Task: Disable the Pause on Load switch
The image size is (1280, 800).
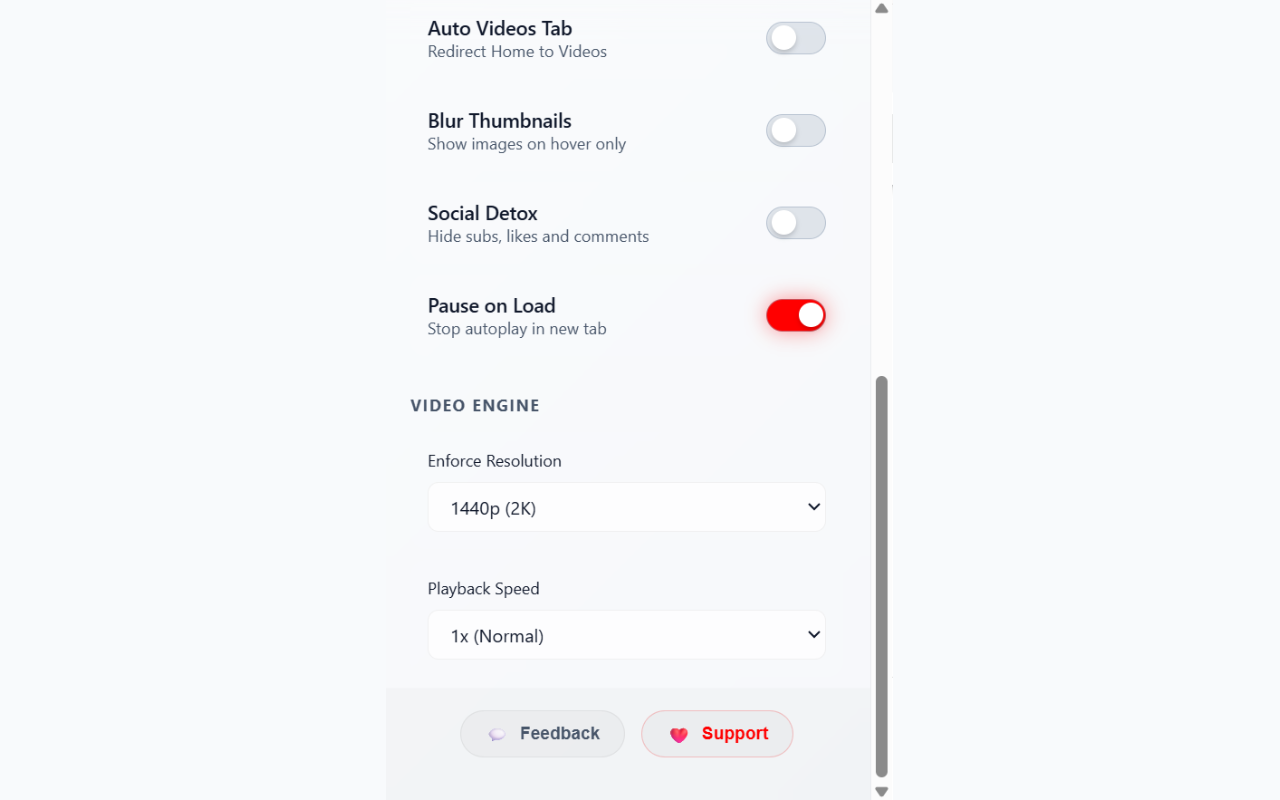Action: click(796, 315)
